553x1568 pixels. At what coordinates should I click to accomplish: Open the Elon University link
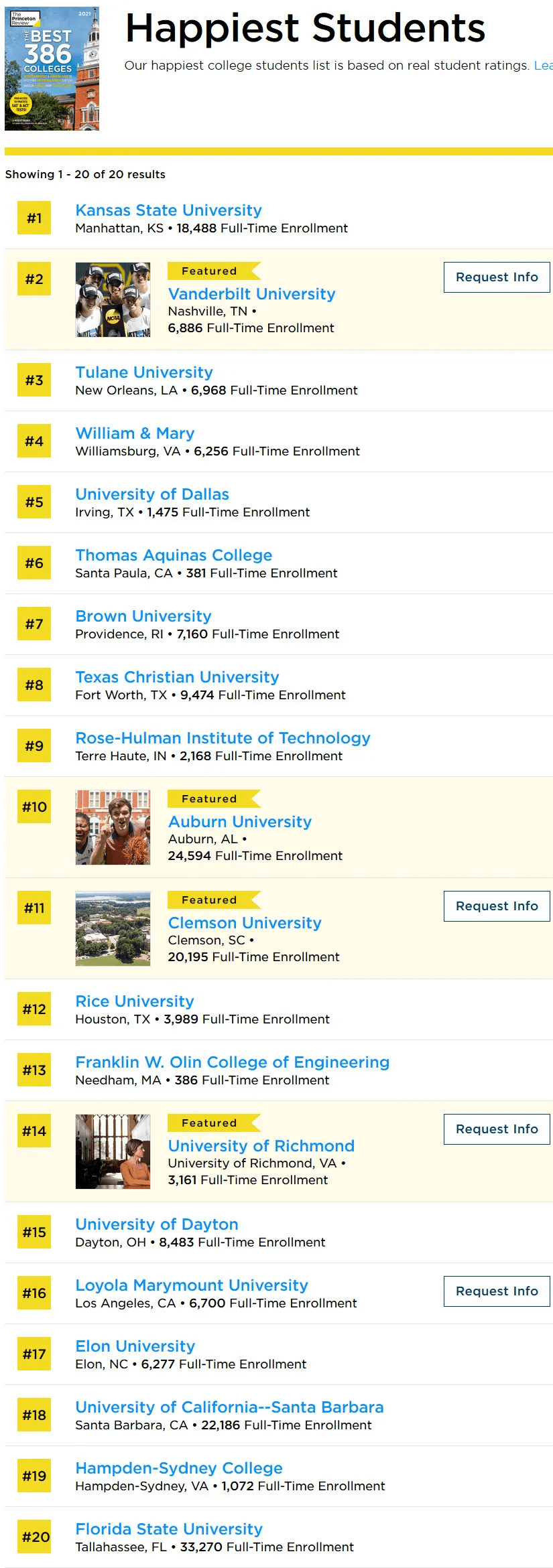(135, 1346)
